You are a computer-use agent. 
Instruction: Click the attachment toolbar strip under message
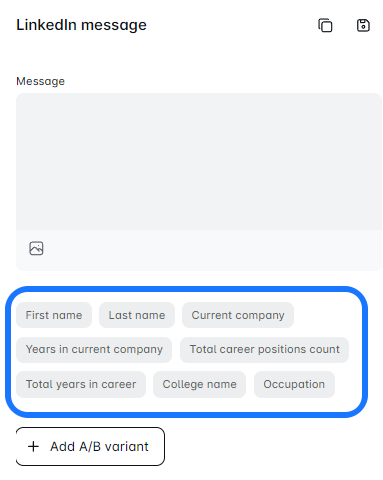click(199, 250)
